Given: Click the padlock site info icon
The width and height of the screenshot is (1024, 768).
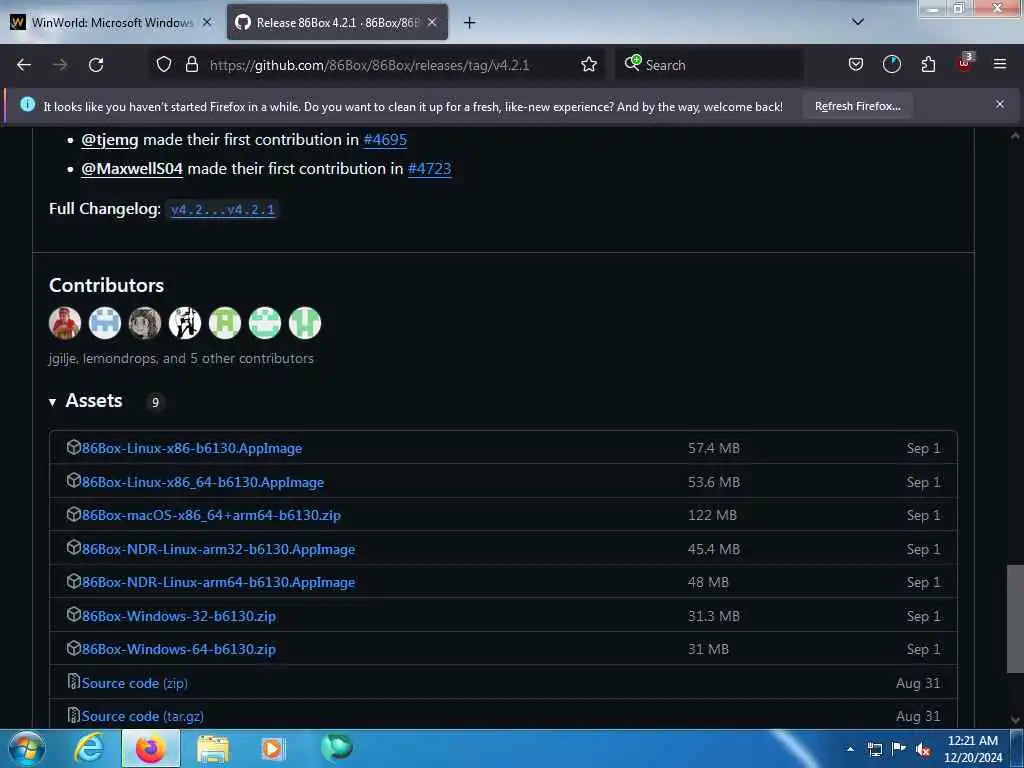Looking at the screenshot, I should pyautogui.click(x=191, y=64).
